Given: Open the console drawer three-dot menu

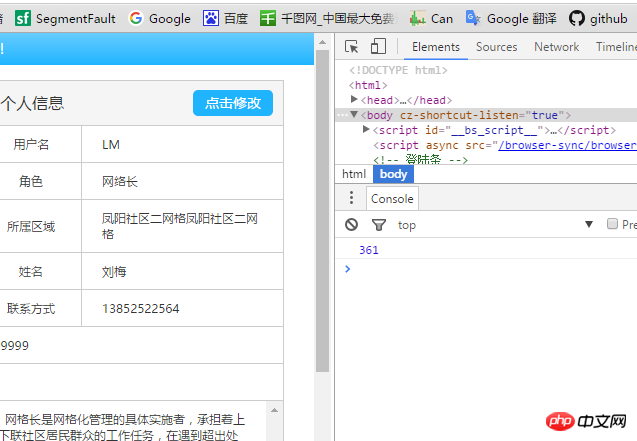Looking at the screenshot, I should click(x=351, y=198).
